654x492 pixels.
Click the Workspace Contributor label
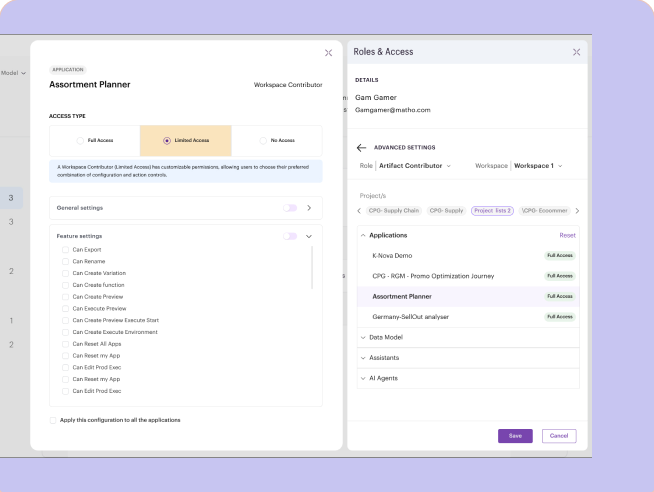[288, 85]
